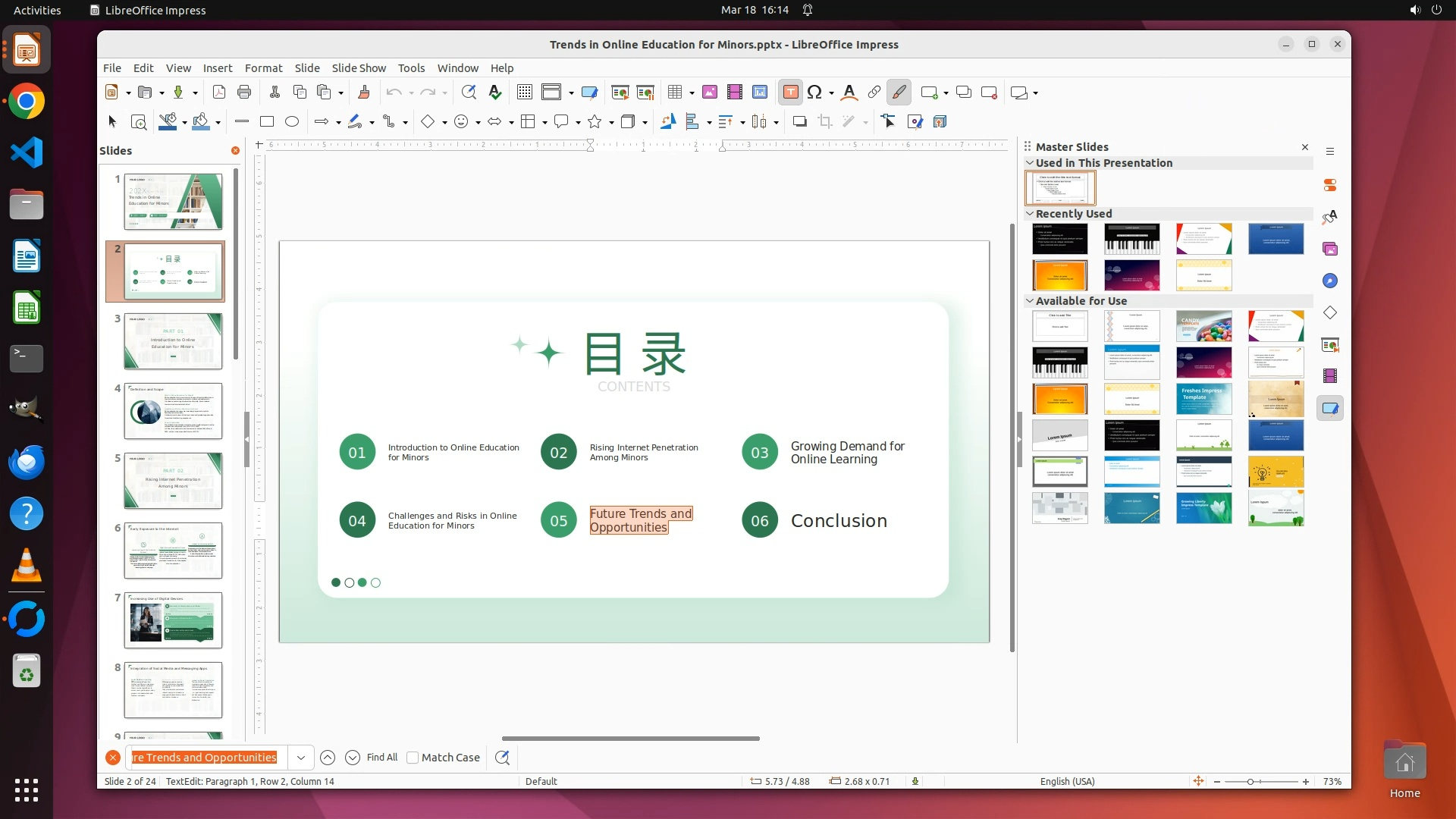1456x819 pixels.
Task: Open the Format menu
Action: click(263, 68)
